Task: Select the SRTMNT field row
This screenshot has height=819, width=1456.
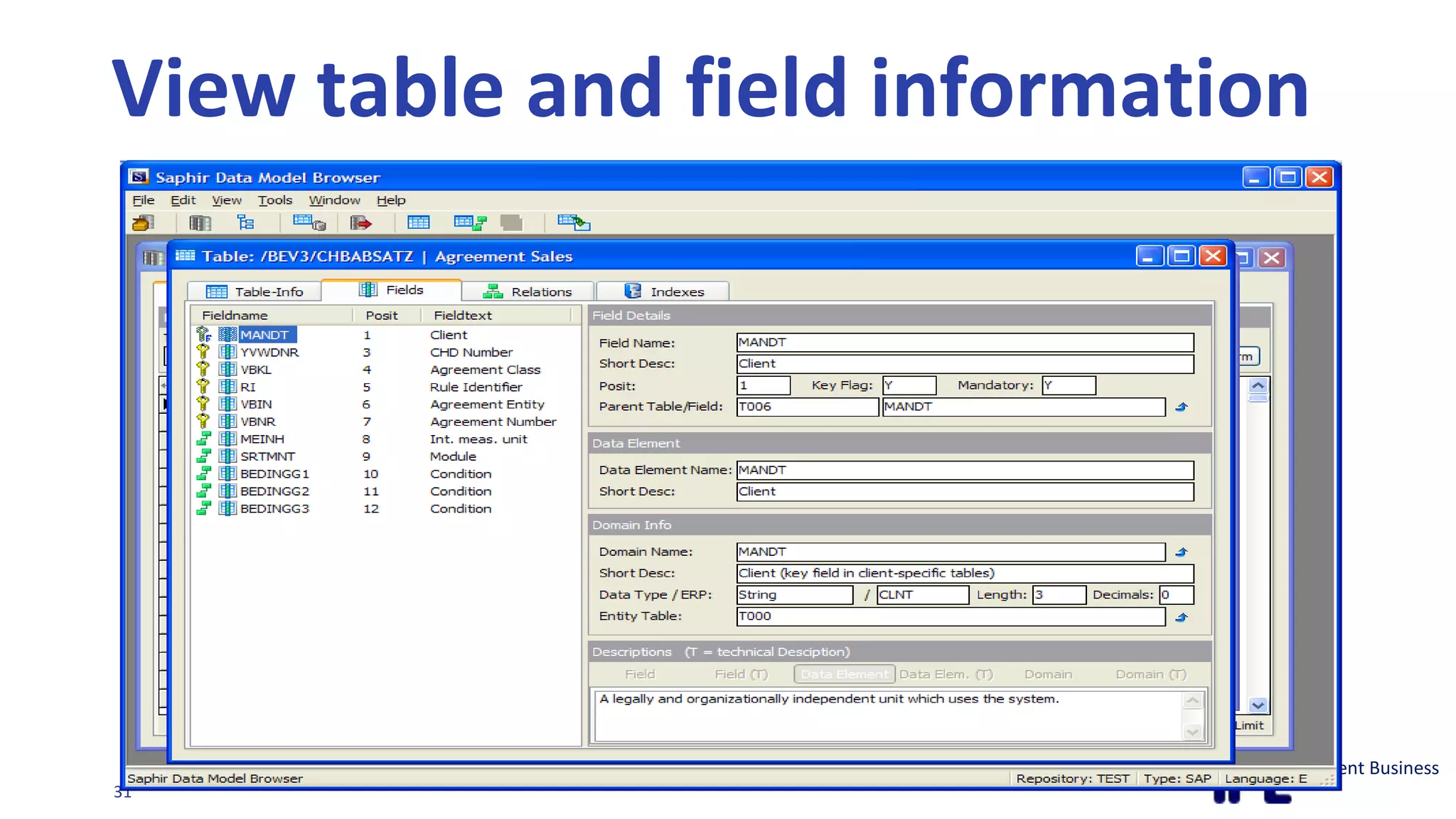Action: click(386, 456)
